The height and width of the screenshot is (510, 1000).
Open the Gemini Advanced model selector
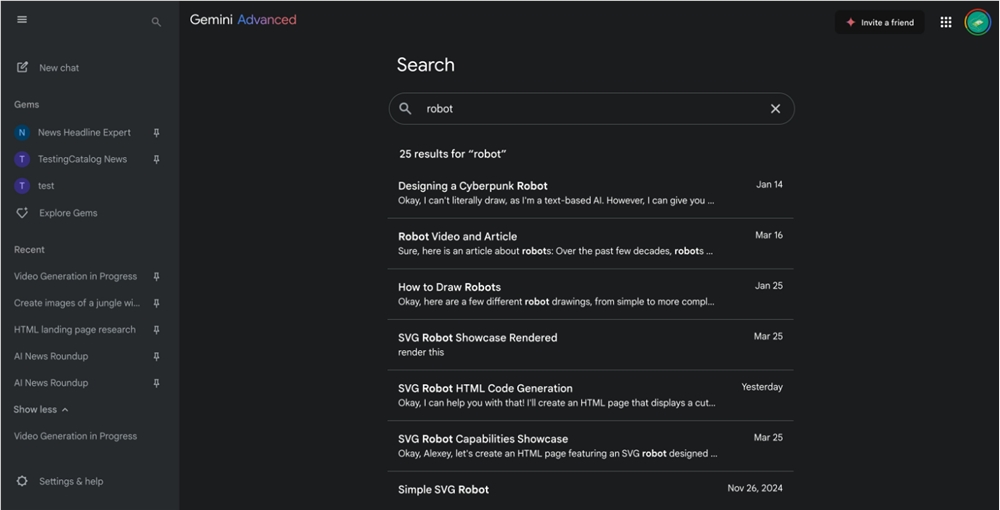coord(243,20)
